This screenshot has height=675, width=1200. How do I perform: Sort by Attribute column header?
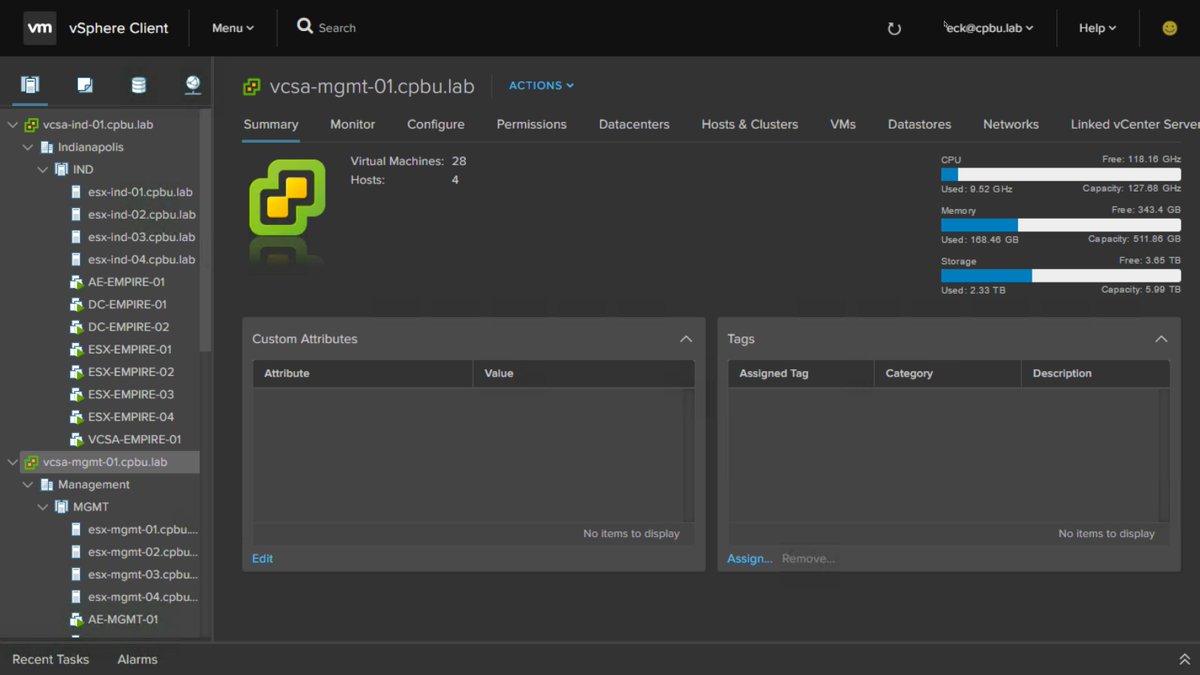(x=362, y=373)
